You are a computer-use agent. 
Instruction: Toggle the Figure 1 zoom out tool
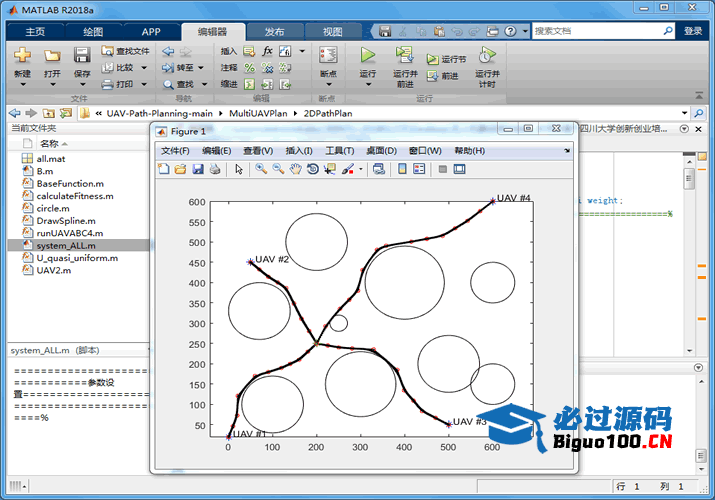coord(278,169)
